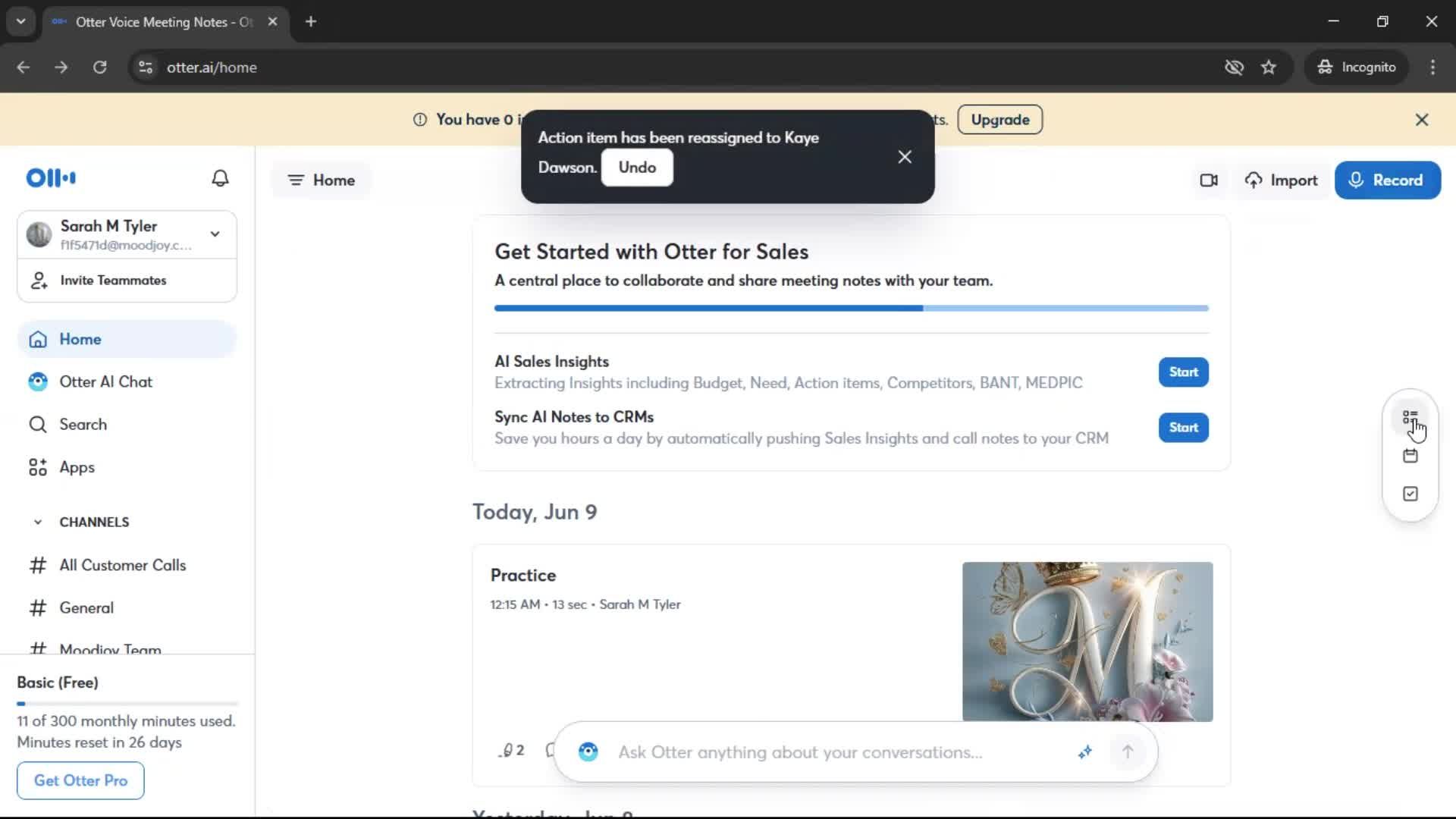Click the monthly minutes usage bar
Screen dimensions: 1456x819
click(127, 704)
